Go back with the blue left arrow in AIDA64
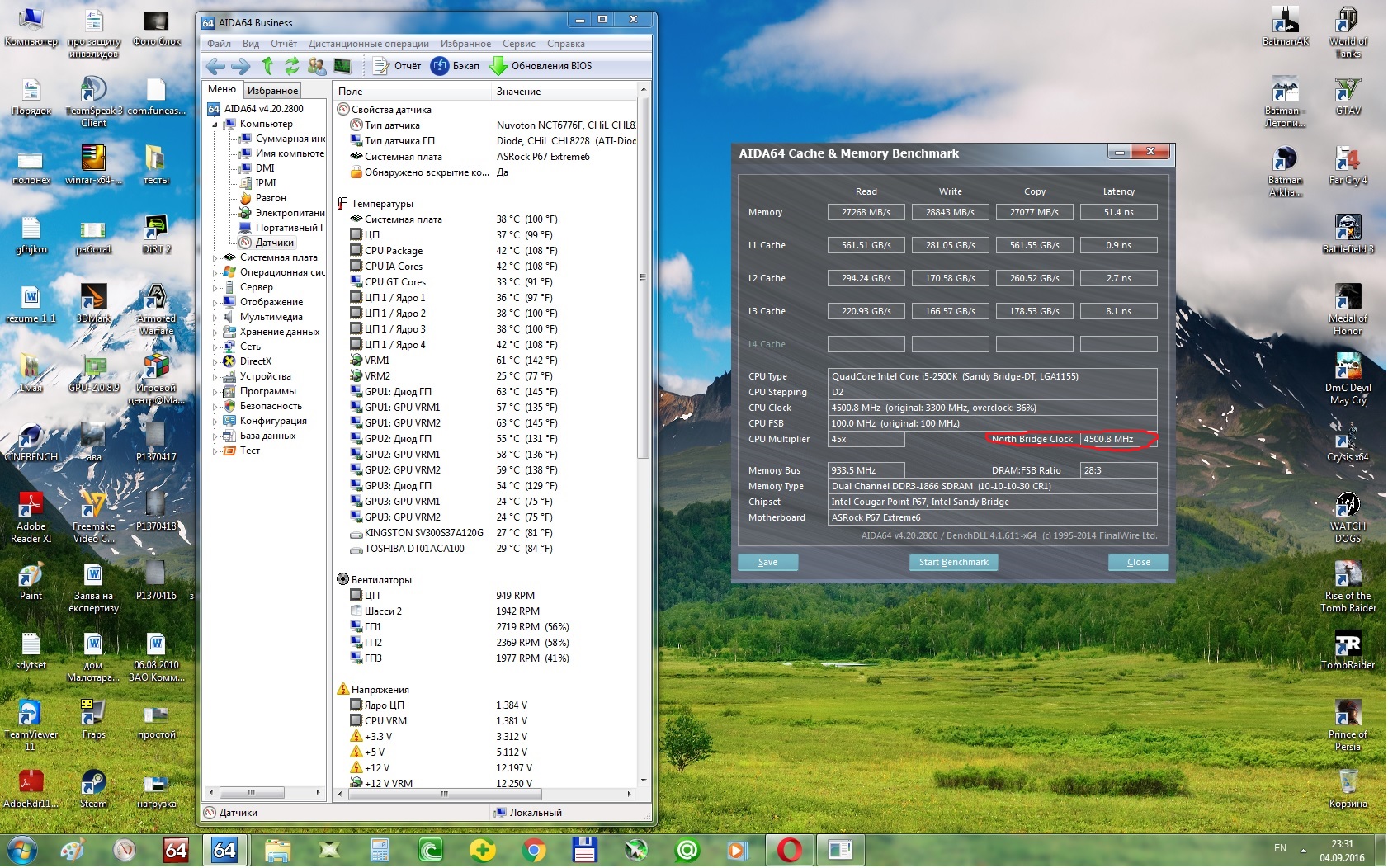This screenshot has height=868, width=1388. tap(216, 66)
